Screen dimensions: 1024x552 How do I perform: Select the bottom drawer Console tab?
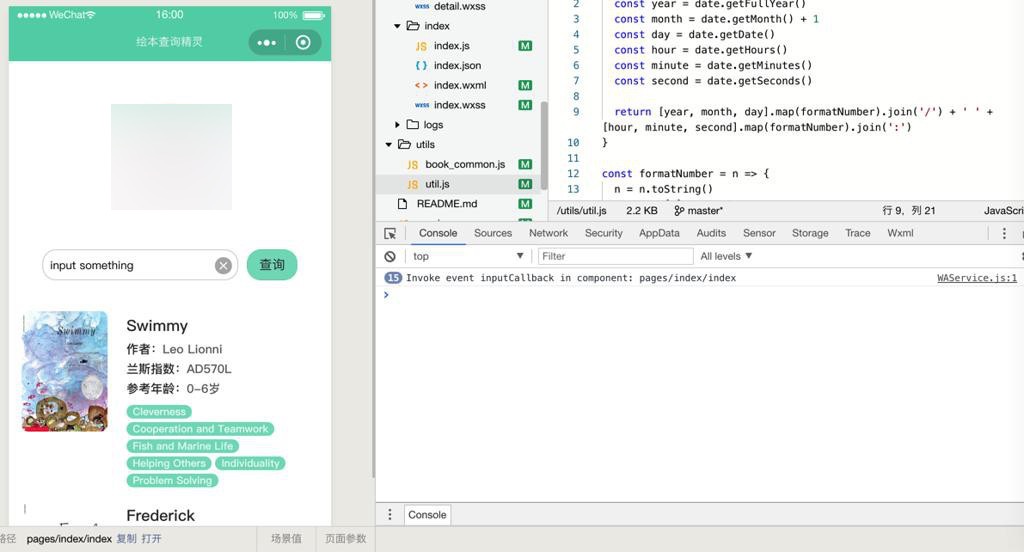pyautogui.click(x=427, y=515)
